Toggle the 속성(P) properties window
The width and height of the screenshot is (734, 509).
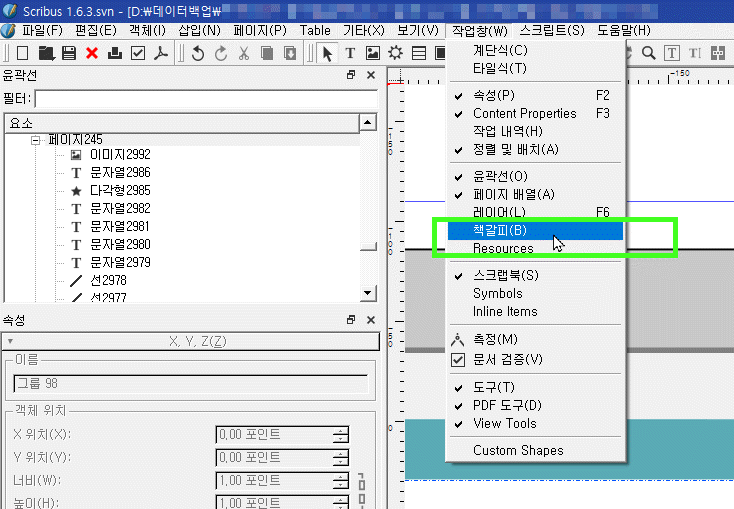pos(534,95)
